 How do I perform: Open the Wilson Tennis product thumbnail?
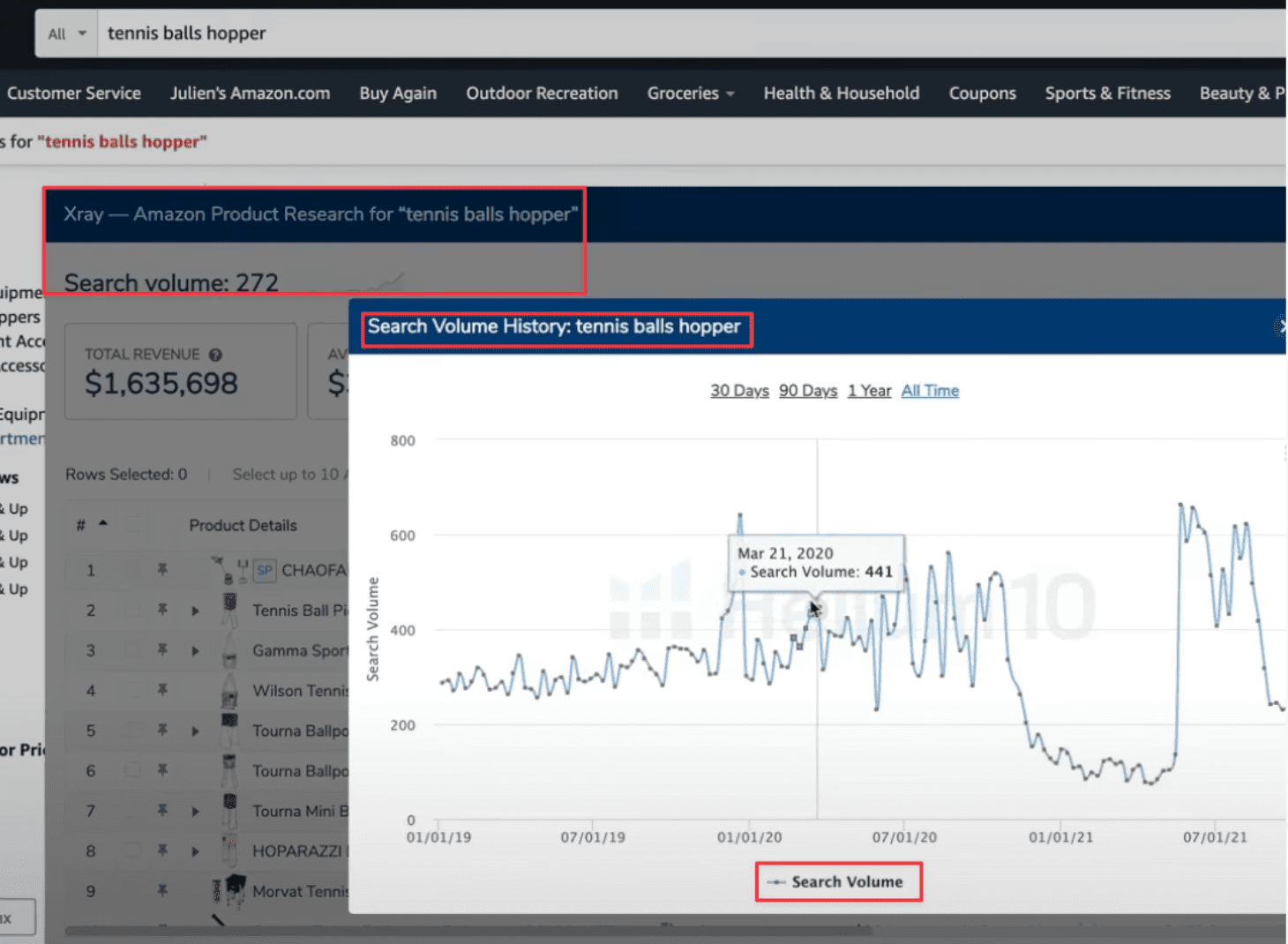pos(229,690)
